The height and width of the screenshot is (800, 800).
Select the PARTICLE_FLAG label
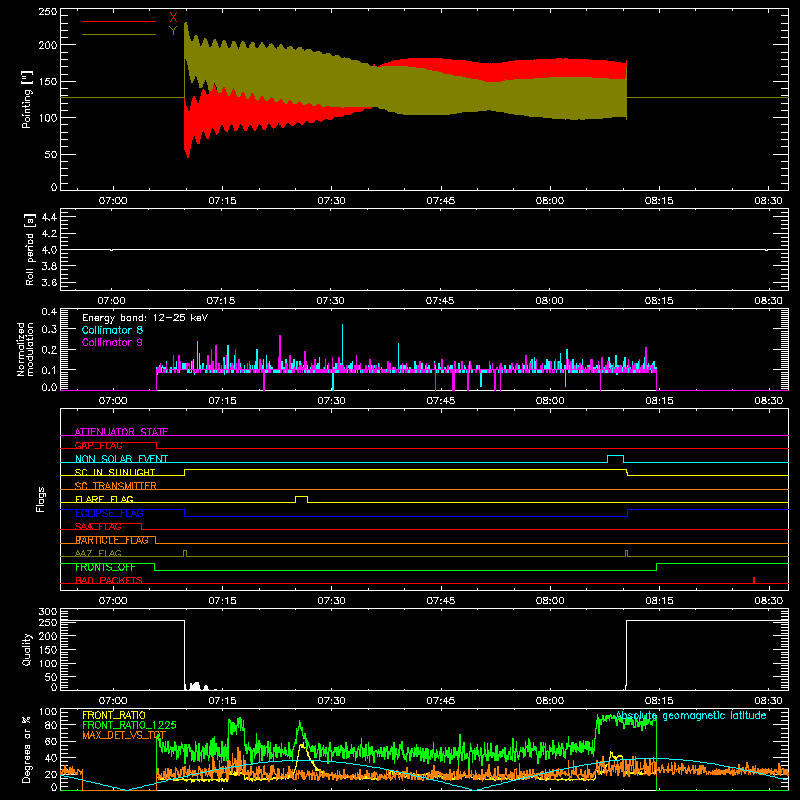pos(112,540)
